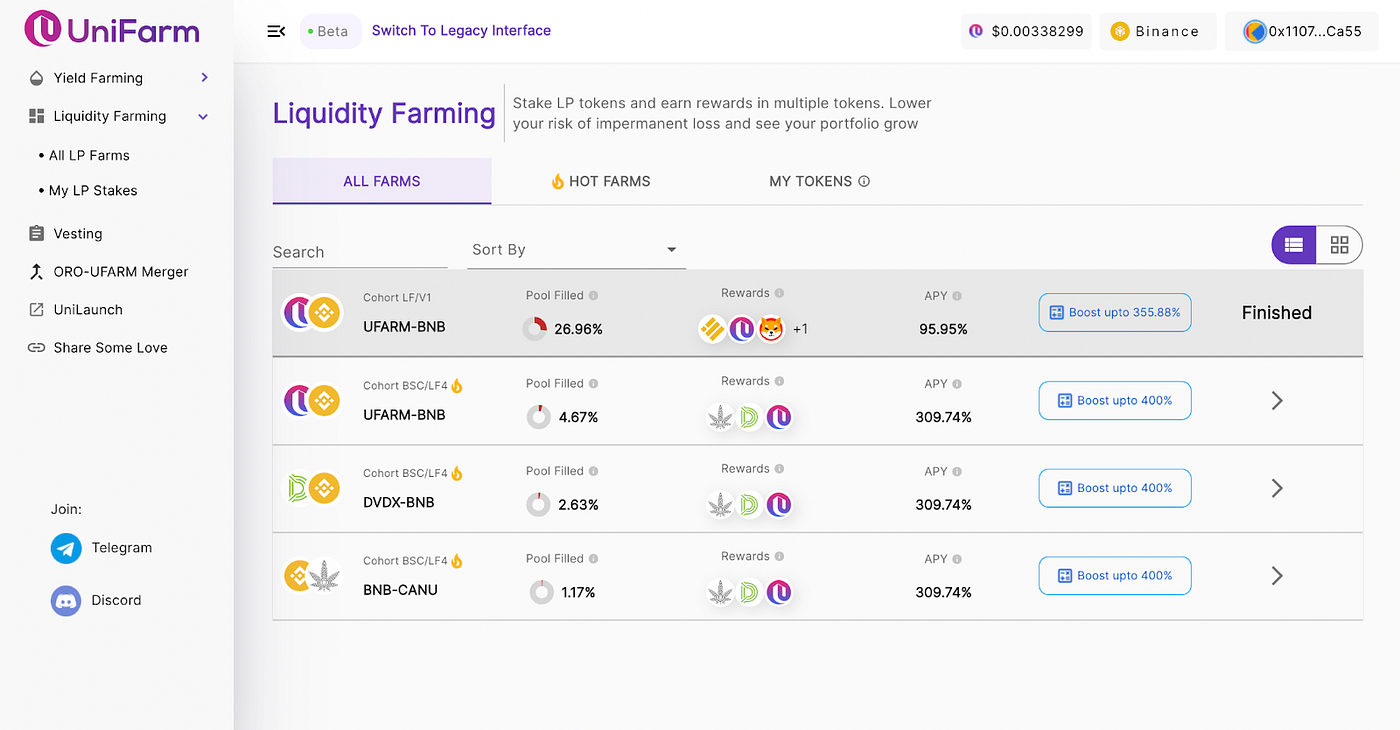Click the wallet avatar icon
1400x730 pixels.
(1255, 31)
